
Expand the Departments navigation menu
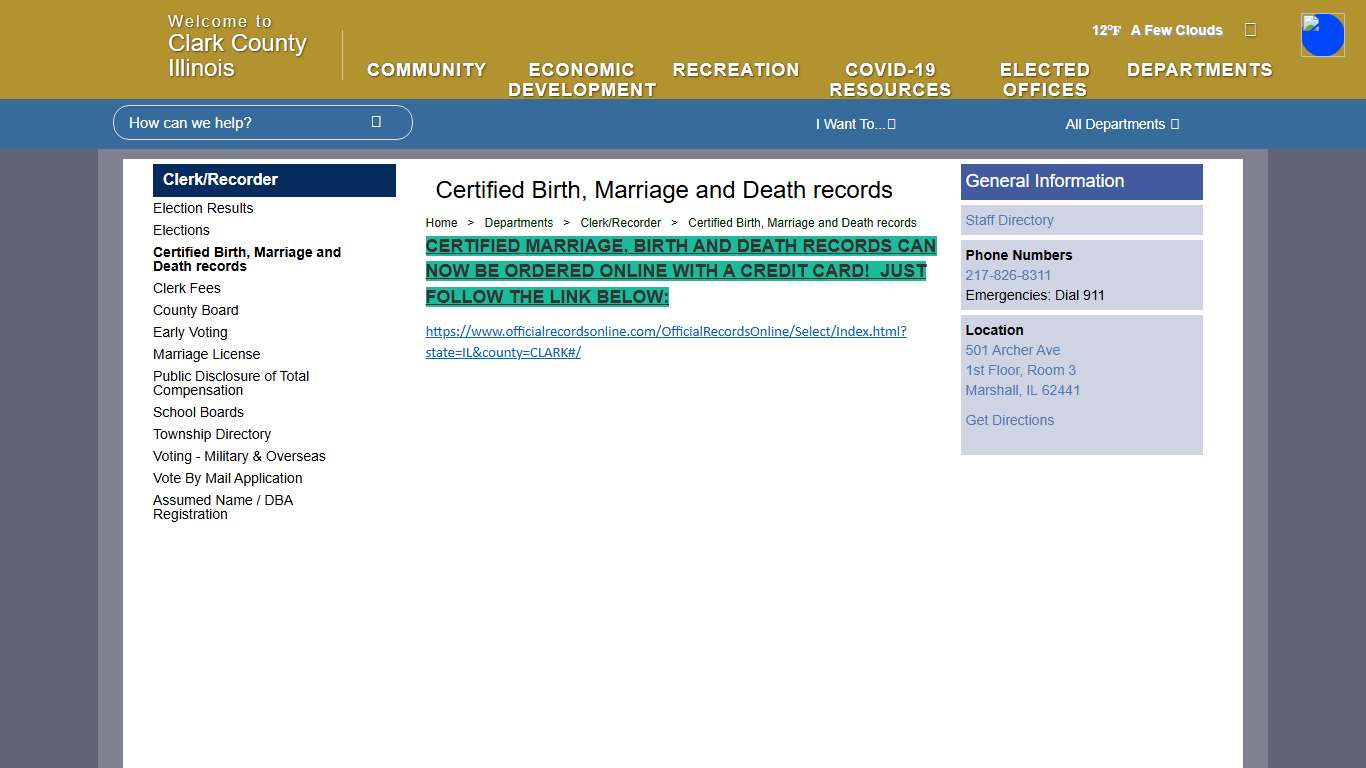1199,70
